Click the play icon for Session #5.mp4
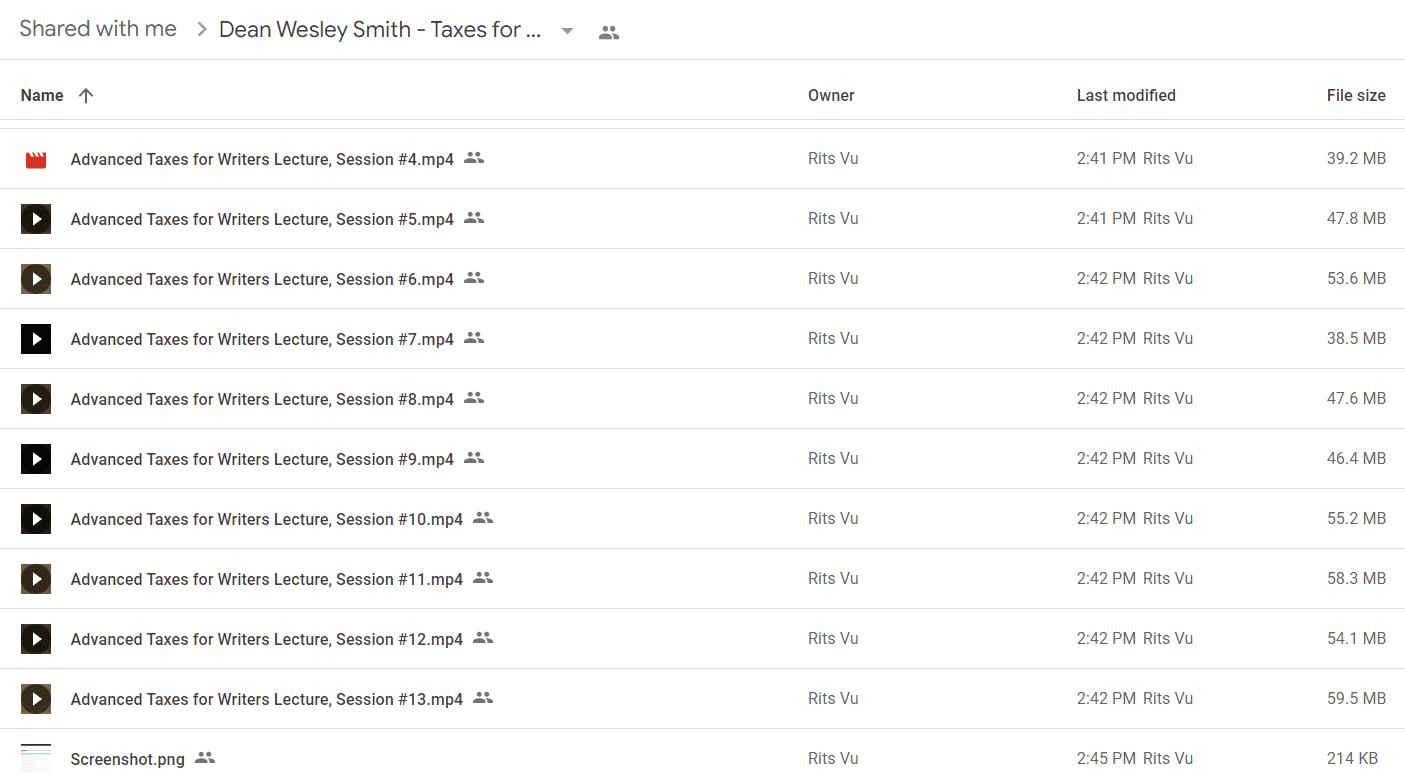Image resolution: width=1405 pixels, height=780 pixels. 36,219
